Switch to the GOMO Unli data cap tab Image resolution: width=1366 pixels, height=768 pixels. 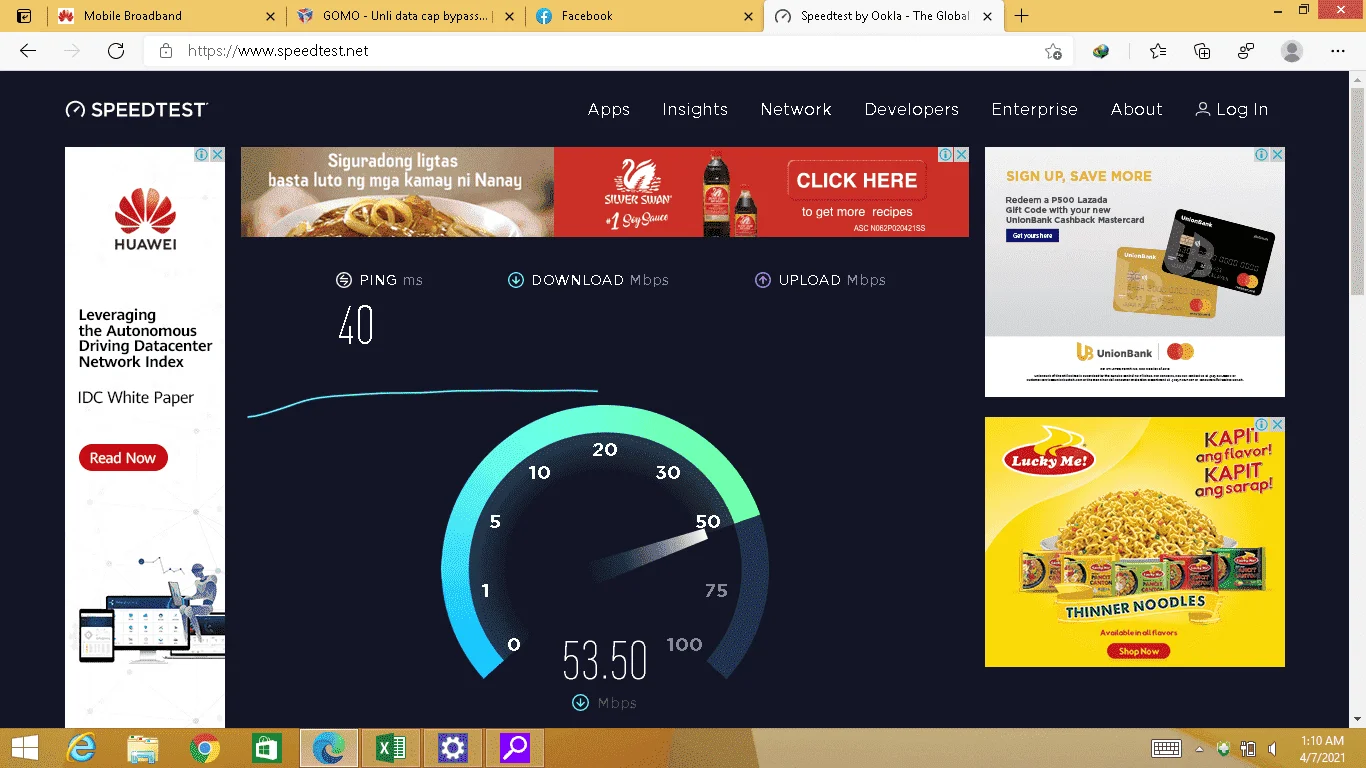click(405, 16)
